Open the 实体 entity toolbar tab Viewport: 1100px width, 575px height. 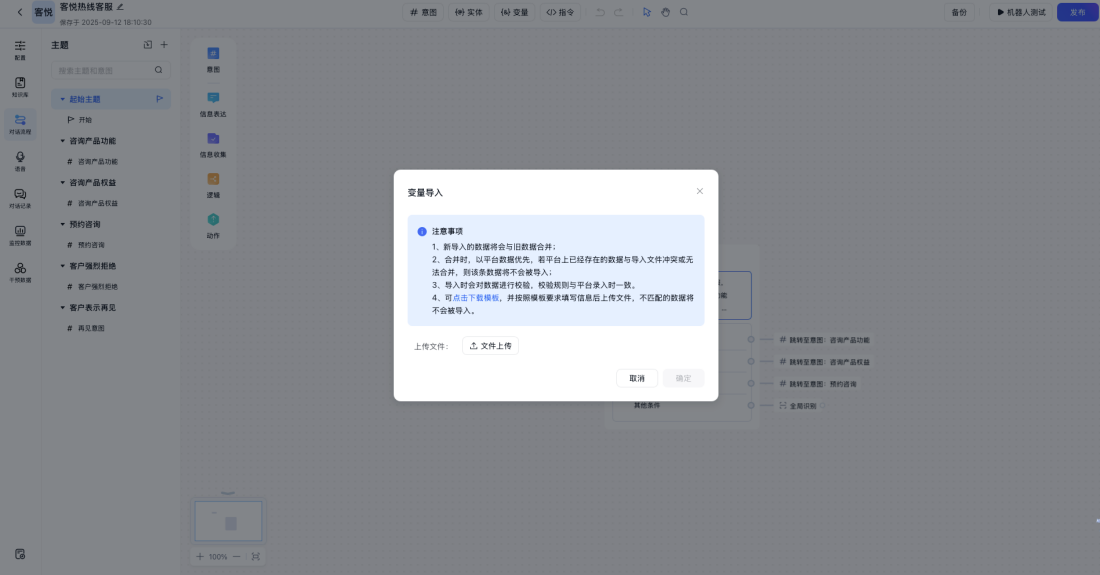(x=469, y=12)
